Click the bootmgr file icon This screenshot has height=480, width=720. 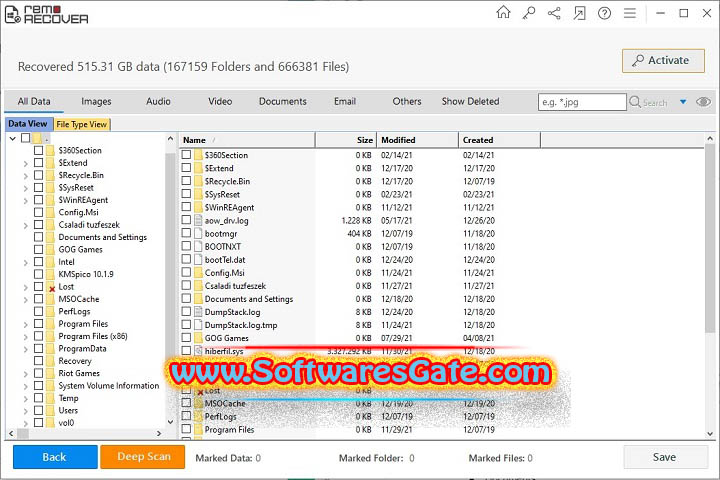click(198, 233)
